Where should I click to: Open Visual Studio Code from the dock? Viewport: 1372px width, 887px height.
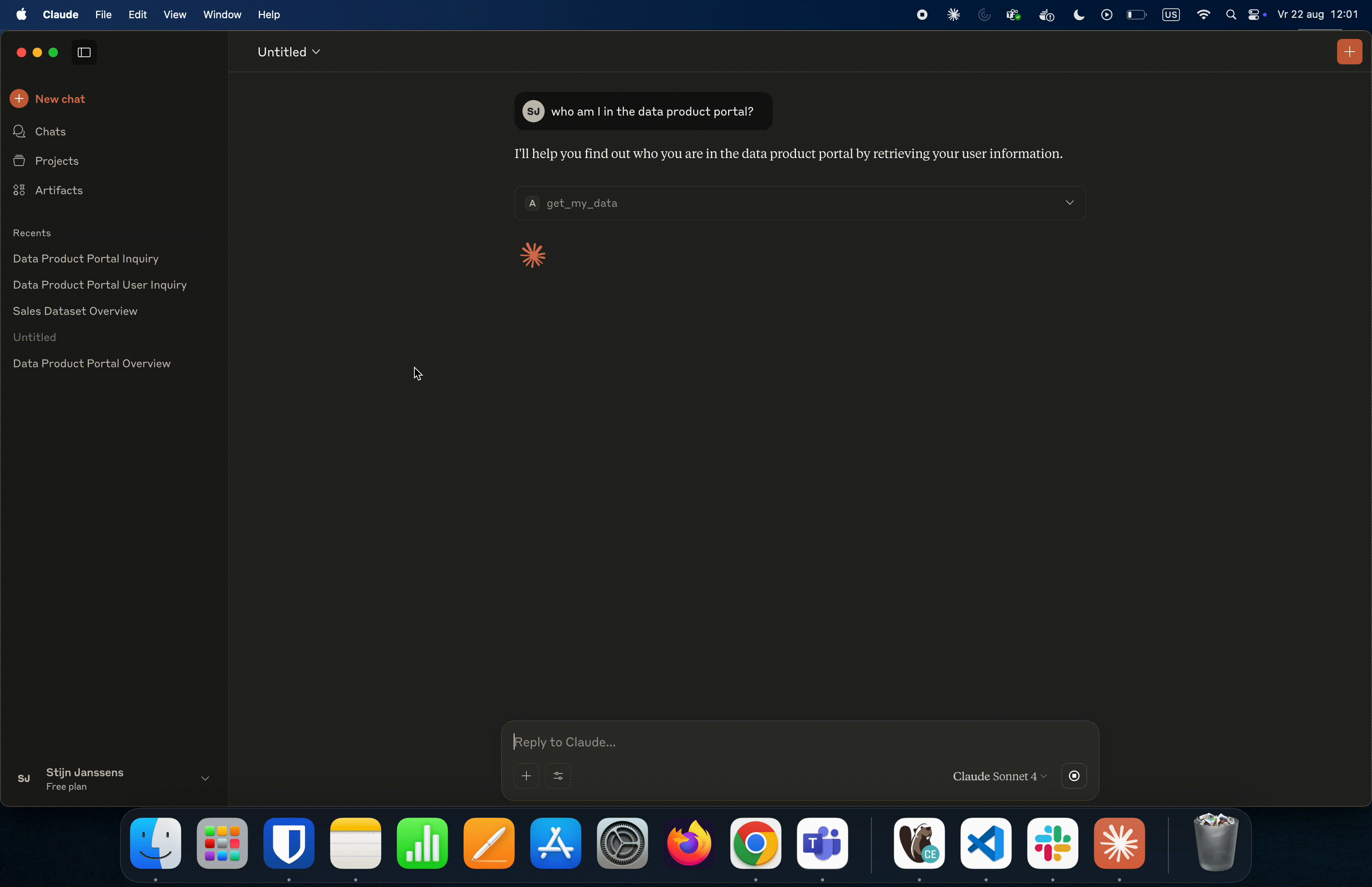986,843
